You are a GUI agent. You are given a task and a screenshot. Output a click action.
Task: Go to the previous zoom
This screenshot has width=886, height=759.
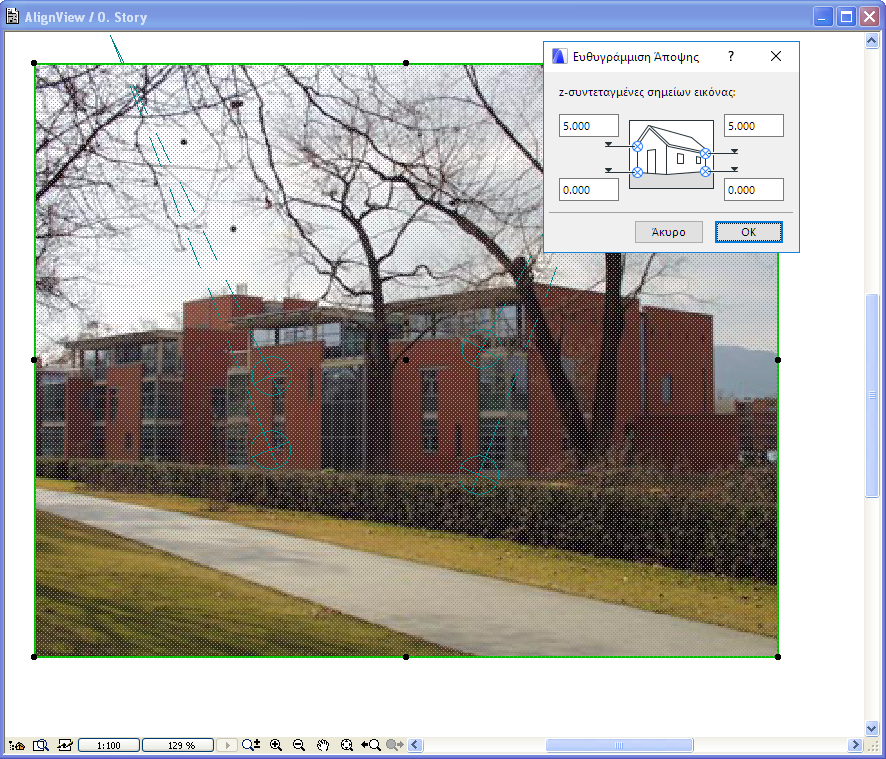pyautogui.click(x=371, y=745)
